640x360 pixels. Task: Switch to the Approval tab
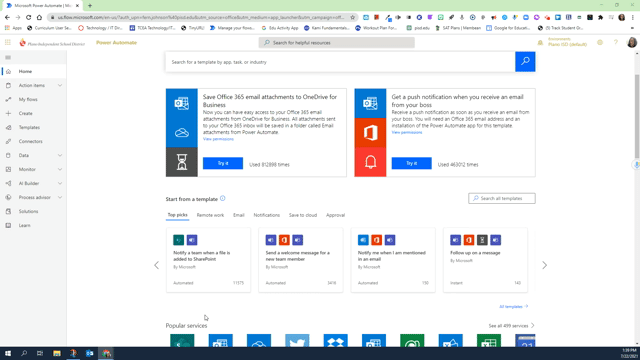(x=336, y=215)
